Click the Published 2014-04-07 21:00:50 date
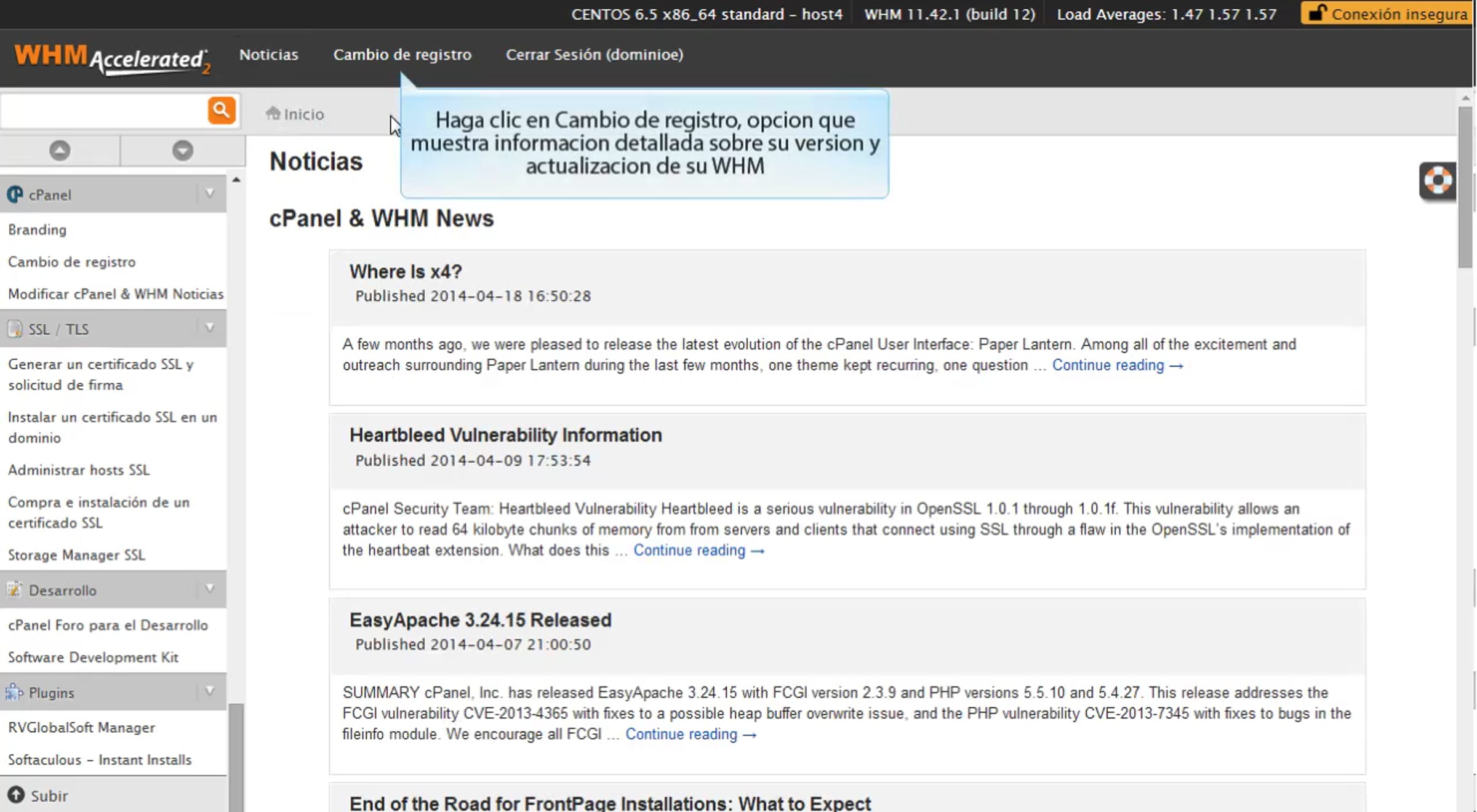This screenshot has height=812, width=1477. pyautogui.click(x=473, y=644)
